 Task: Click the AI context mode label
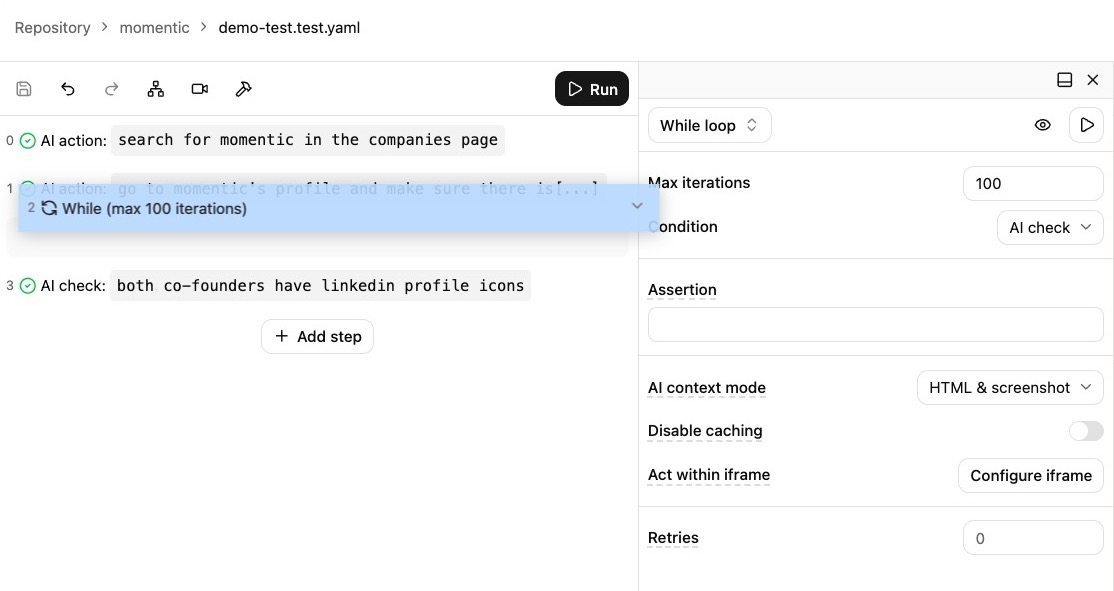[706, 388]
